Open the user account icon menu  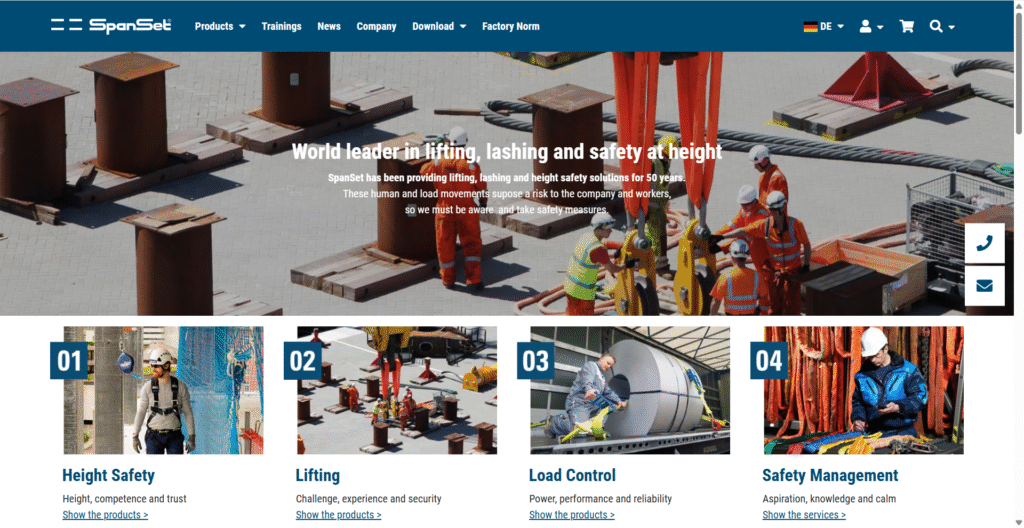(870, 27)
